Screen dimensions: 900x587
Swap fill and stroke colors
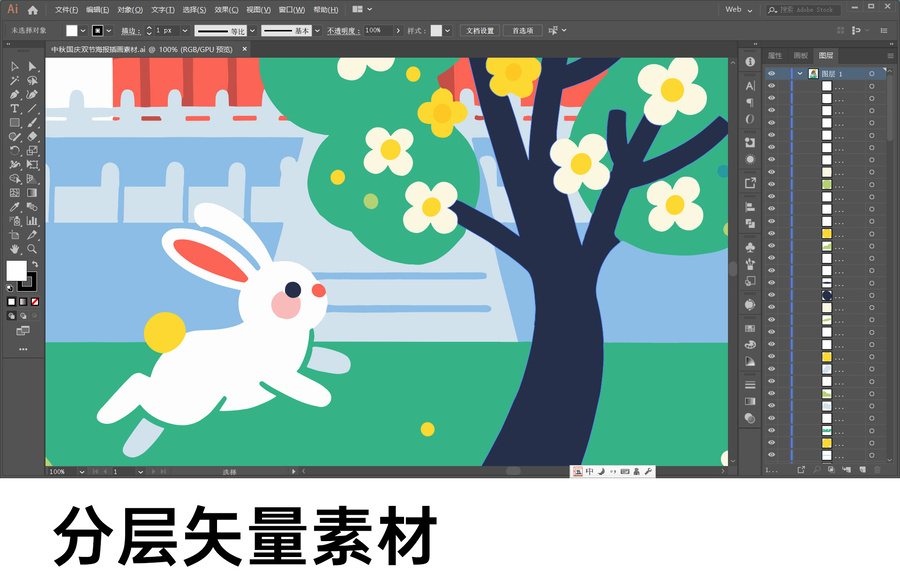pos(35,264)
